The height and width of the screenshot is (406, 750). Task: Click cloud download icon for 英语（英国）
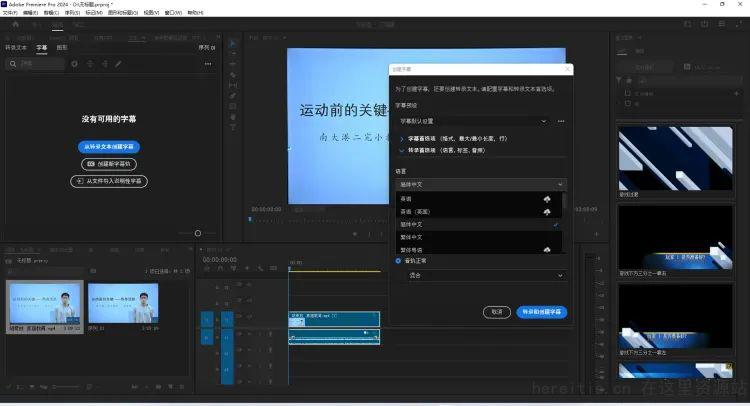click(547, 212)
